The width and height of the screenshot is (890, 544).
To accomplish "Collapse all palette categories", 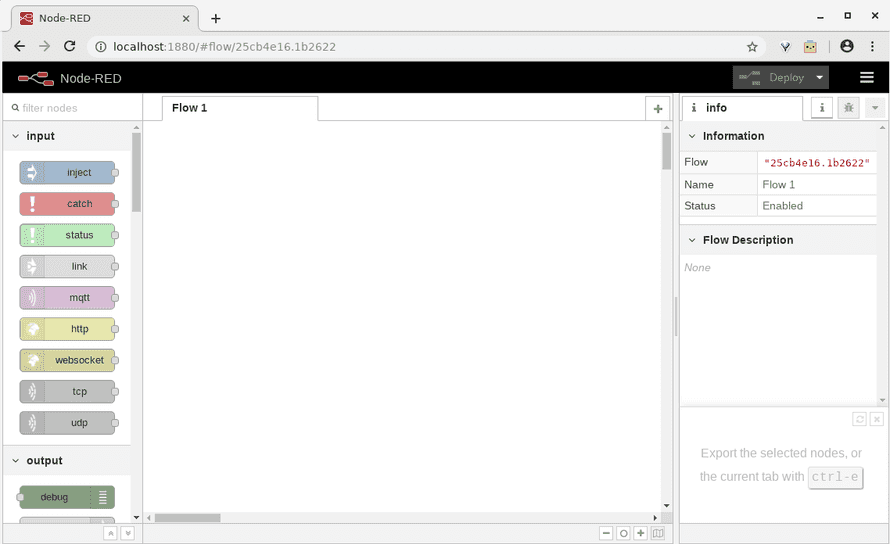I will pyautogui.click(x=111, y=534).
